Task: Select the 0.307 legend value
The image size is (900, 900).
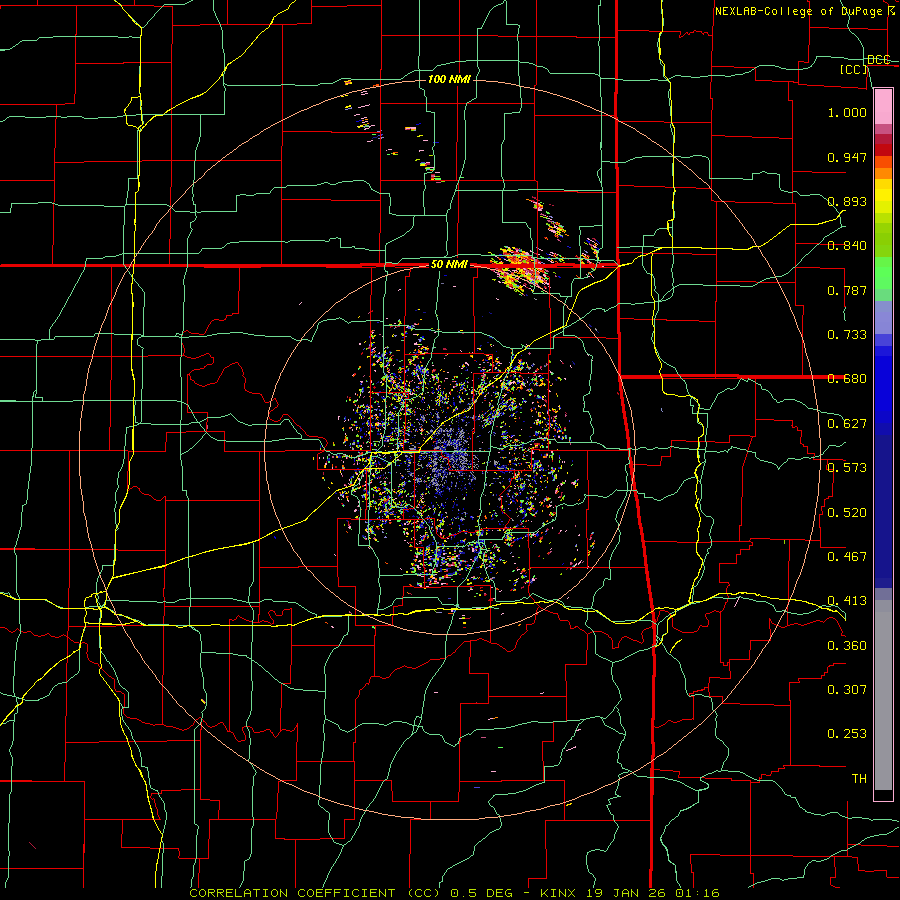Action: point(847,690)
